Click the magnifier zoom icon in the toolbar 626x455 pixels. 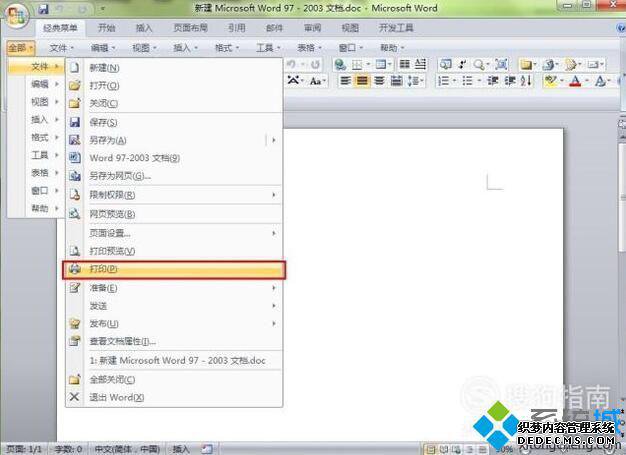[479, 64]
